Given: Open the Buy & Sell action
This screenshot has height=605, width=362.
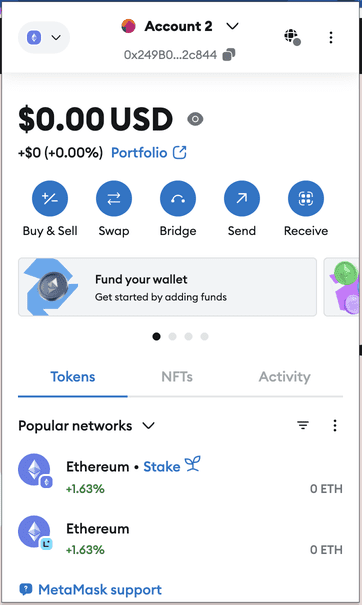Looking at the screenshot, I should (x=50, y=198).
